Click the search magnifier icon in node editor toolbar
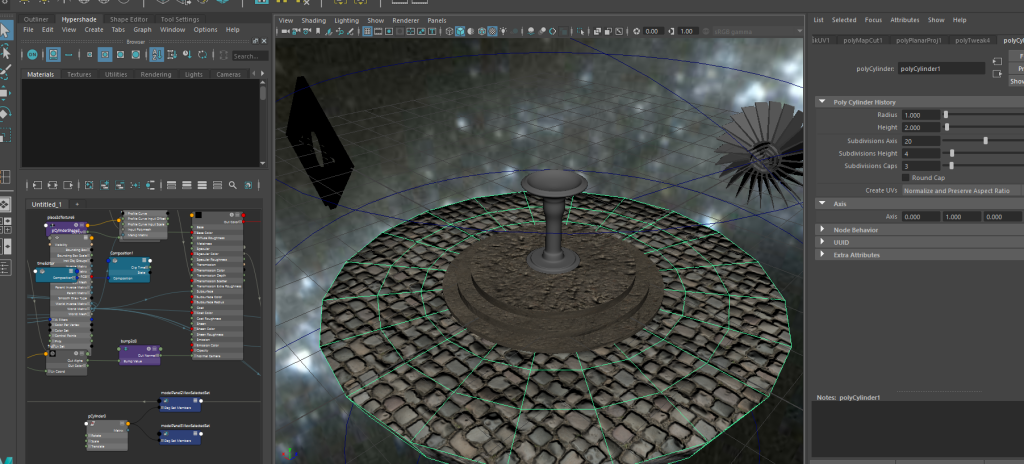 click(x=232, y=185)
